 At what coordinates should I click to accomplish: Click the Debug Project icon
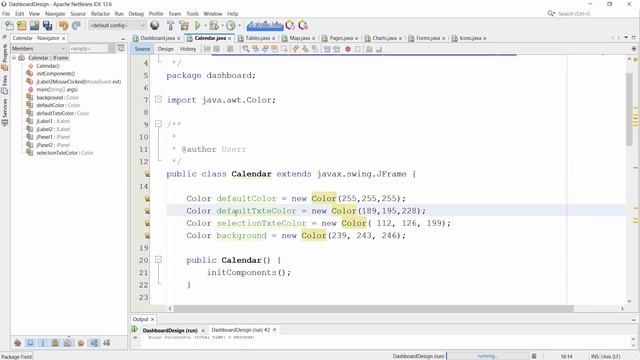(x=213, y=25)
